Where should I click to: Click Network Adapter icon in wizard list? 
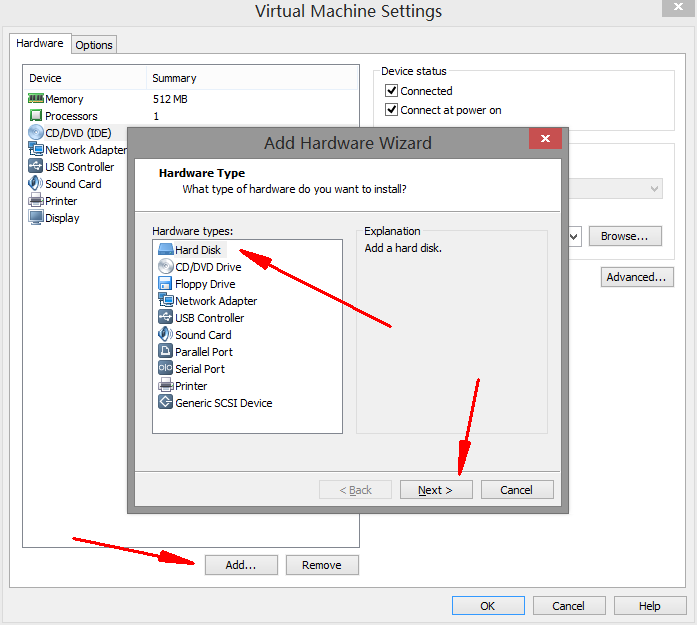tap(165, 300)
